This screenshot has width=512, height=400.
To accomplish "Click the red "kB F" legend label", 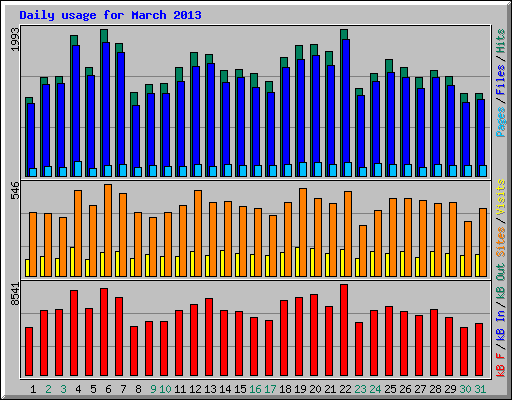I will tap(501, 365).
